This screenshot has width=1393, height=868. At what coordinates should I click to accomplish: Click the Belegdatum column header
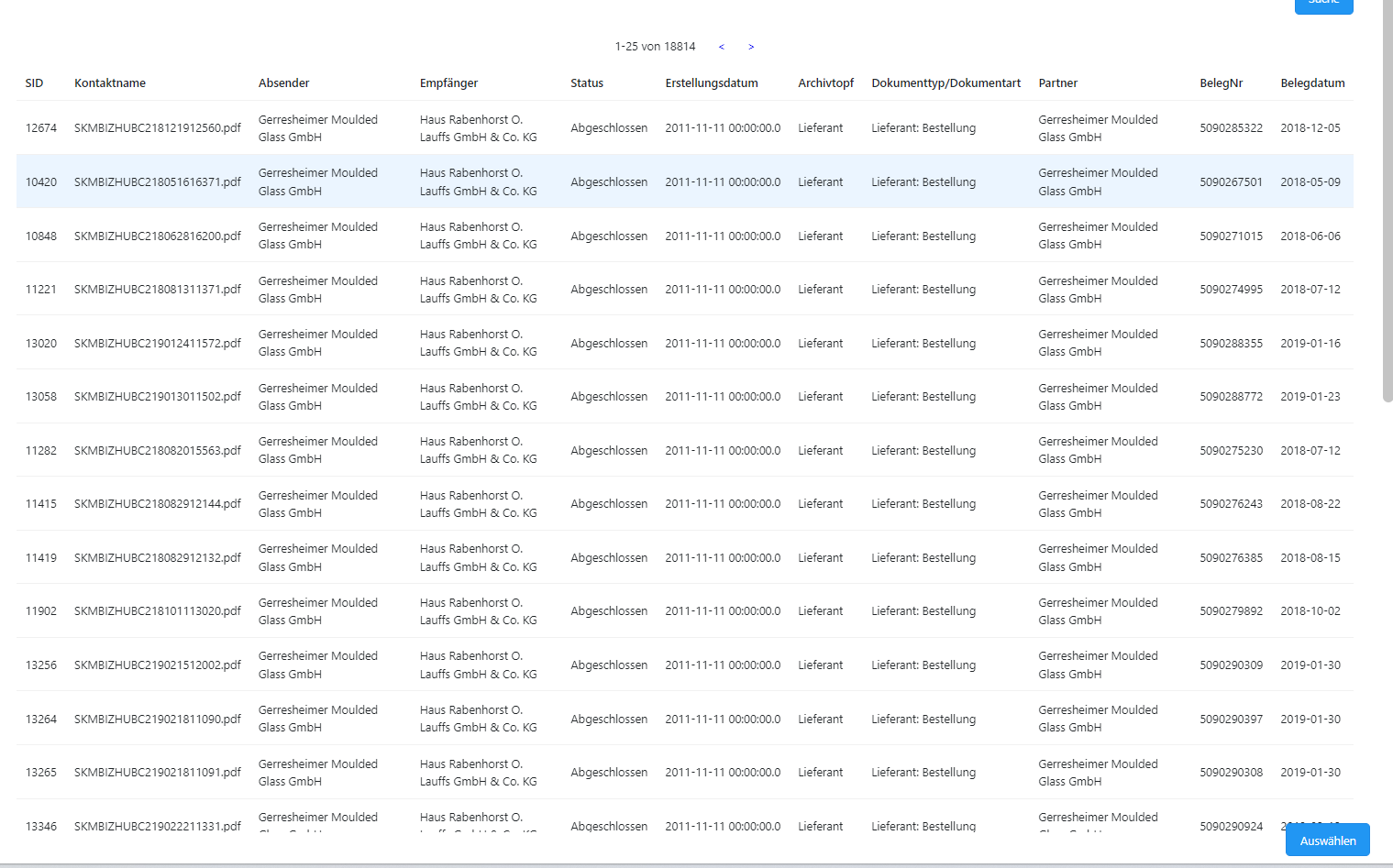[1312, 83]
